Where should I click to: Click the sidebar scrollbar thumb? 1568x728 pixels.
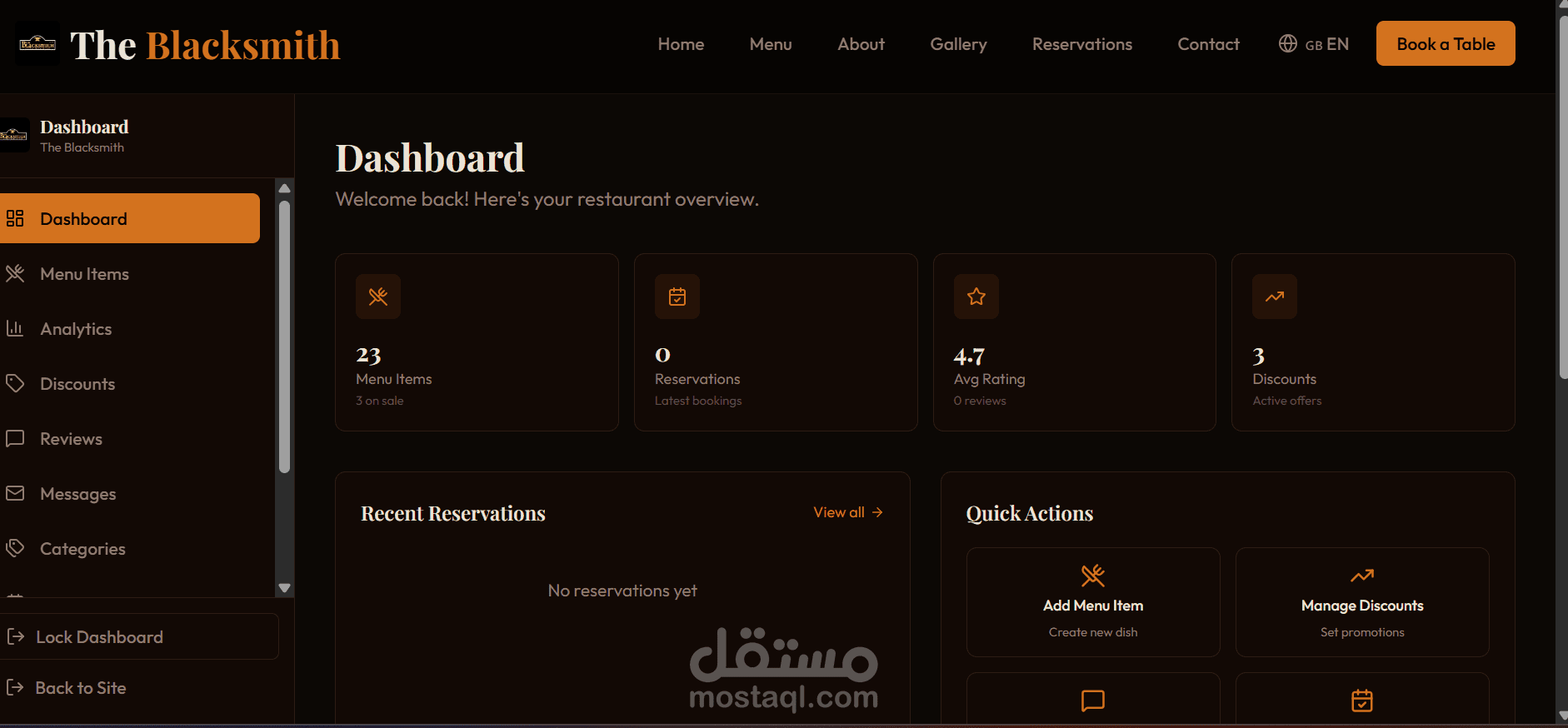[284, 337]
